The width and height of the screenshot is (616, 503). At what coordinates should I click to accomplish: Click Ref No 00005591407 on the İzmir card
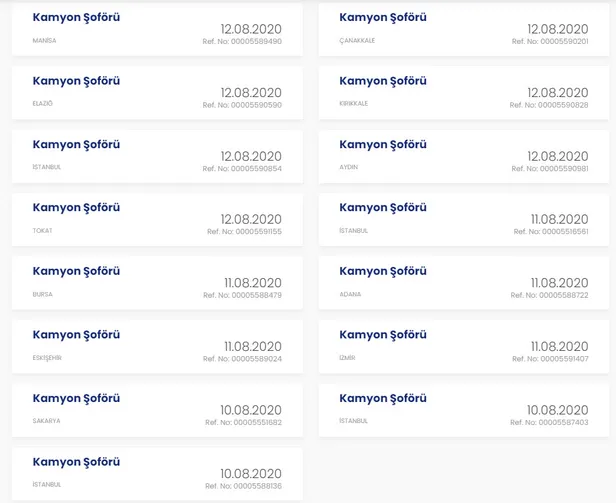549,359
